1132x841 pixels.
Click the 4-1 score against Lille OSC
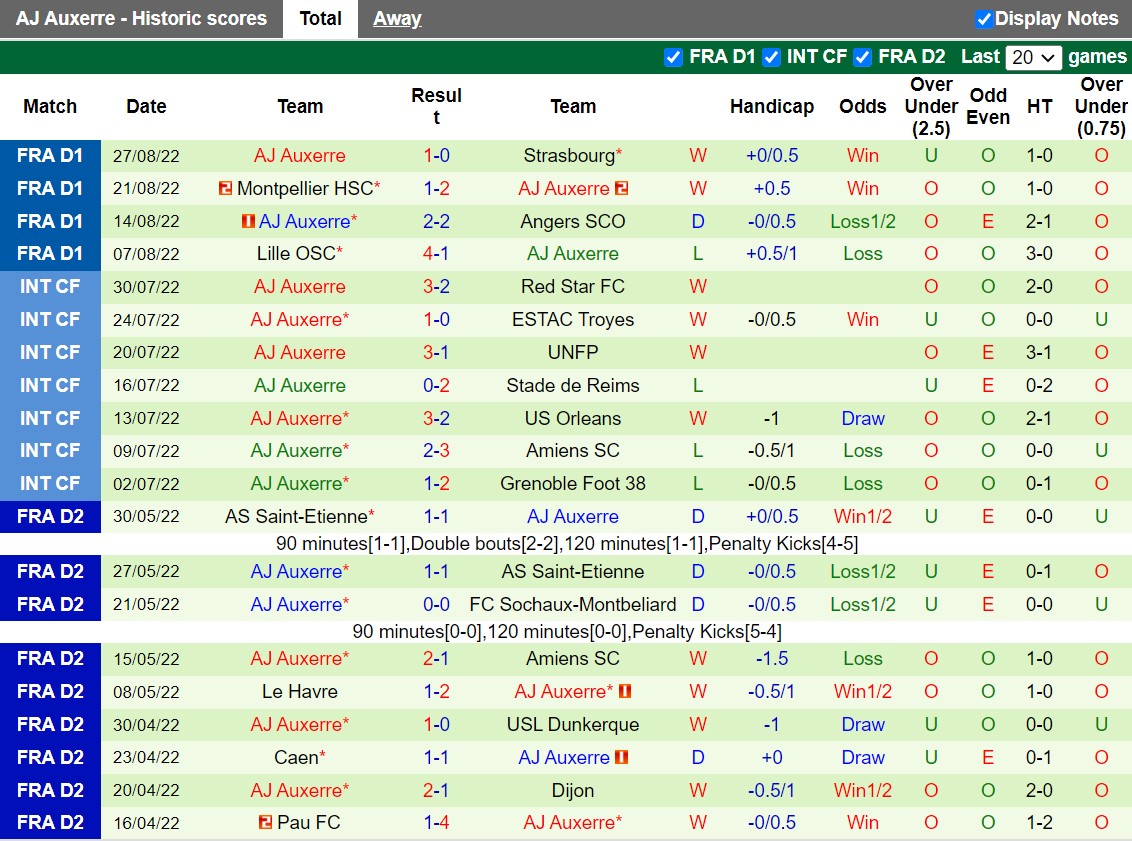(x=436, y=254)
